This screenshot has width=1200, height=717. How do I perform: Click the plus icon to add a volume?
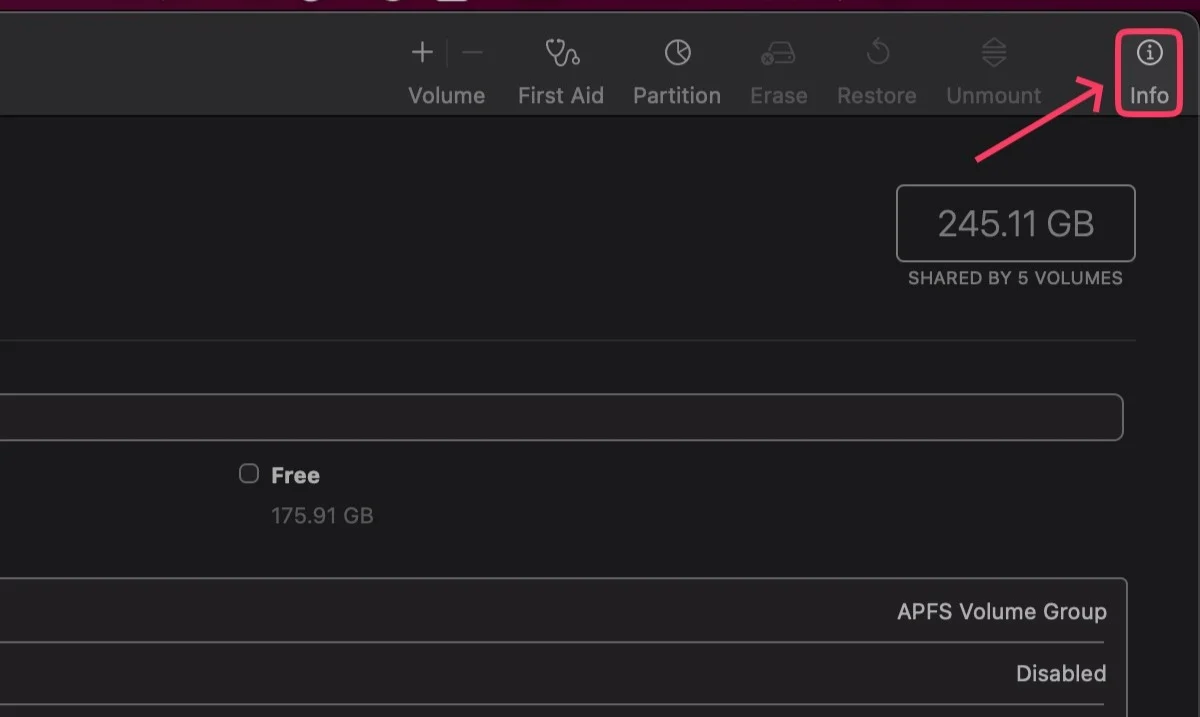click(422, 53)
